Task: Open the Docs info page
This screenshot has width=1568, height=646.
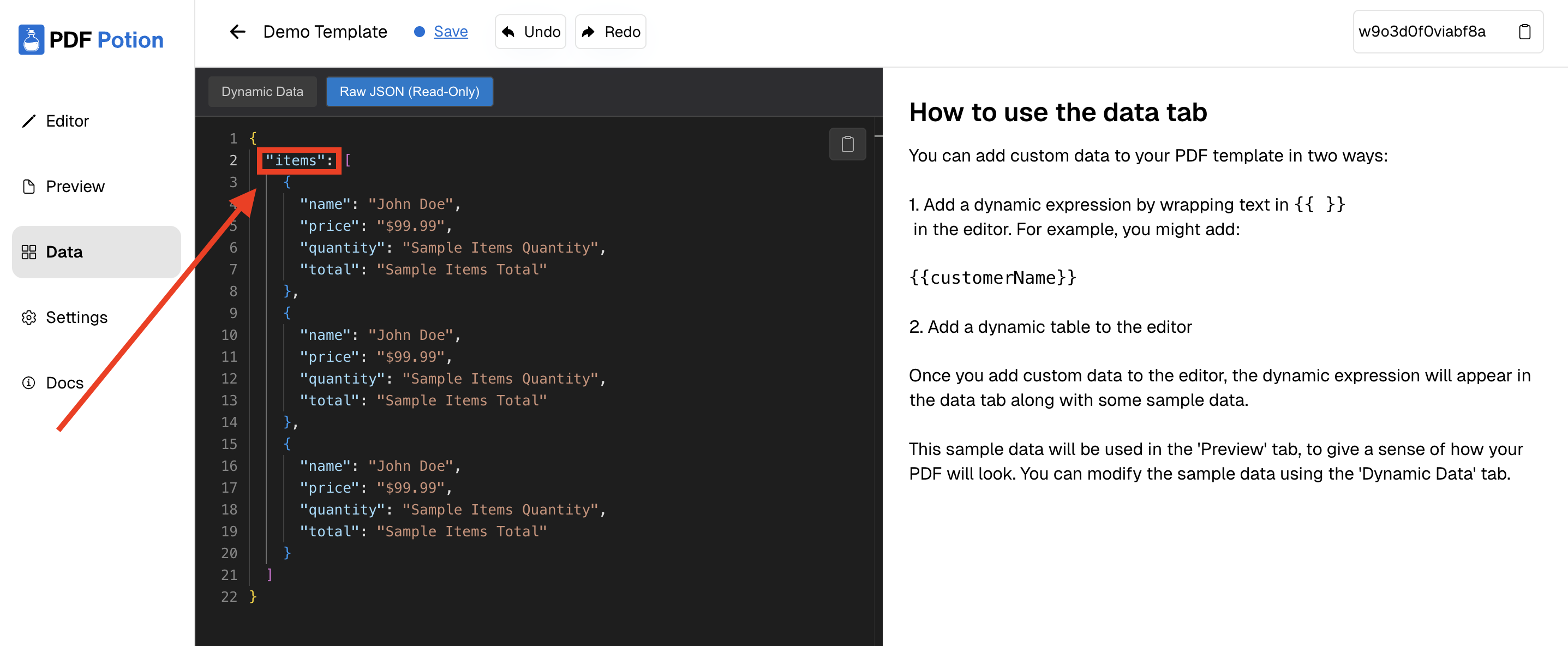Action: click(x=64, y=382)
